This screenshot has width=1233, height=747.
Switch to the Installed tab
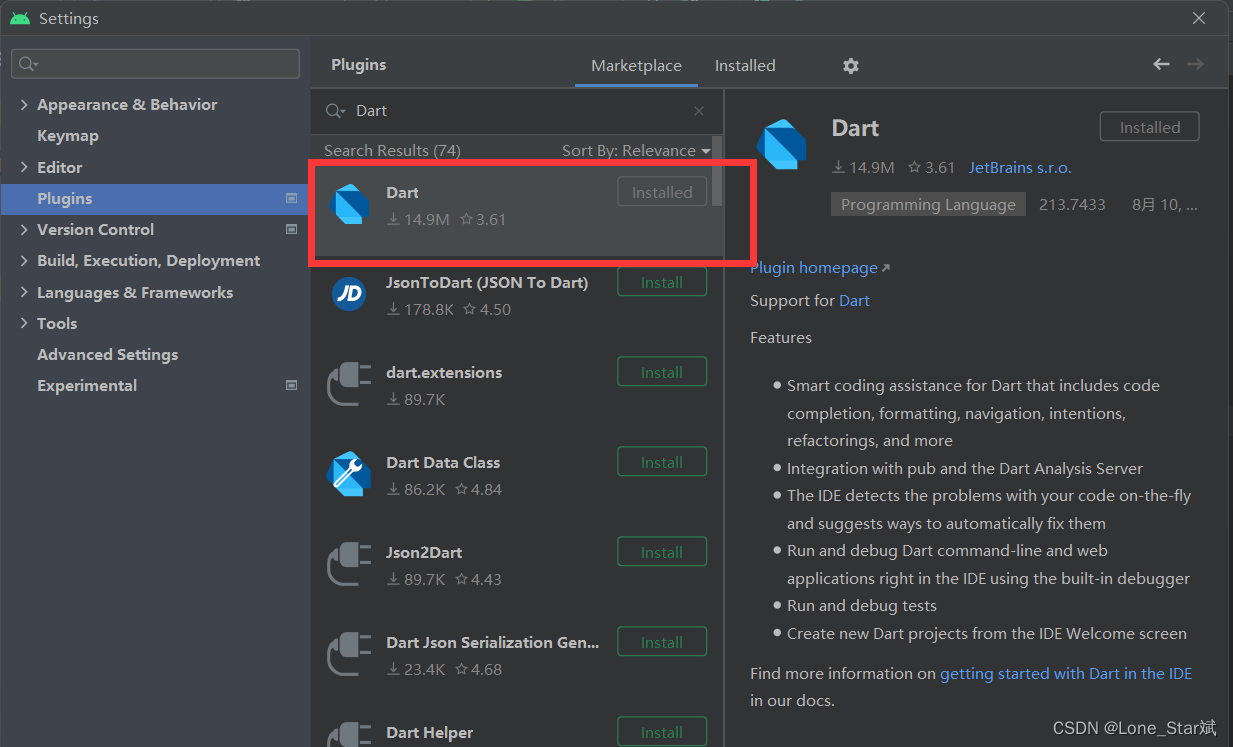pyautogui.click(x=745, y=65)
